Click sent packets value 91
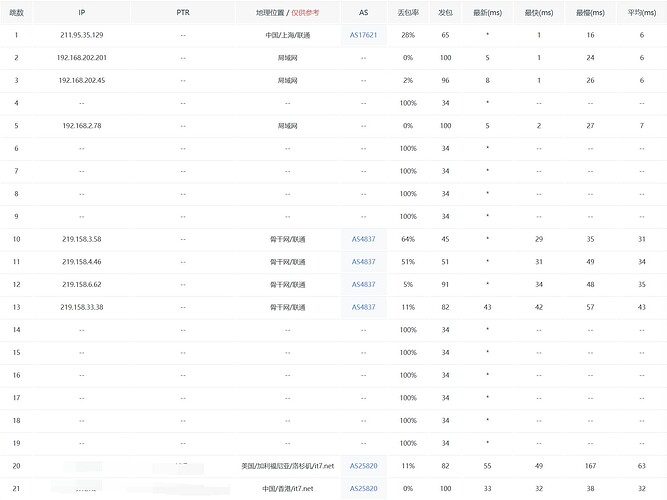This screenshot has height=500, width=667. coord(445,284)
